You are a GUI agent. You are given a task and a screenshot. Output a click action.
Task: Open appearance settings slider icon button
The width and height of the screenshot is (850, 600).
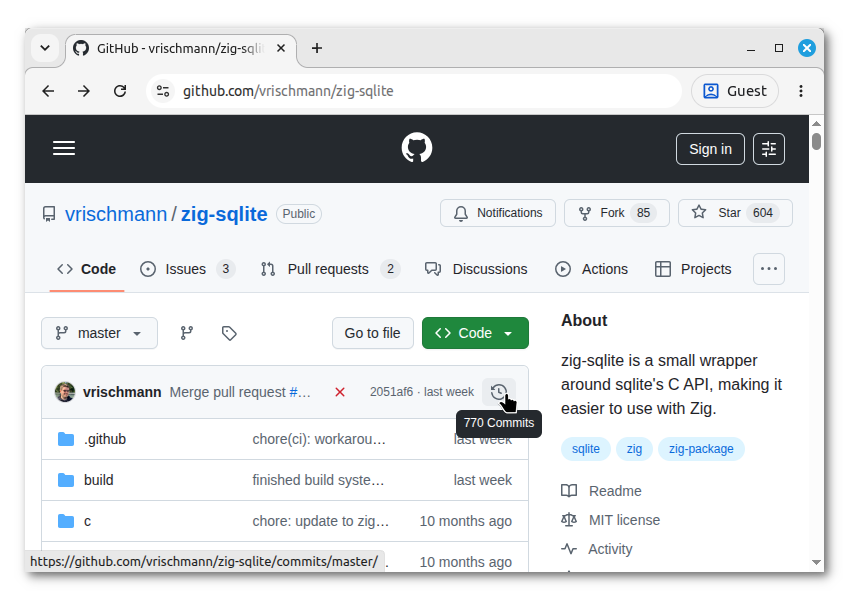coord(769,149)
